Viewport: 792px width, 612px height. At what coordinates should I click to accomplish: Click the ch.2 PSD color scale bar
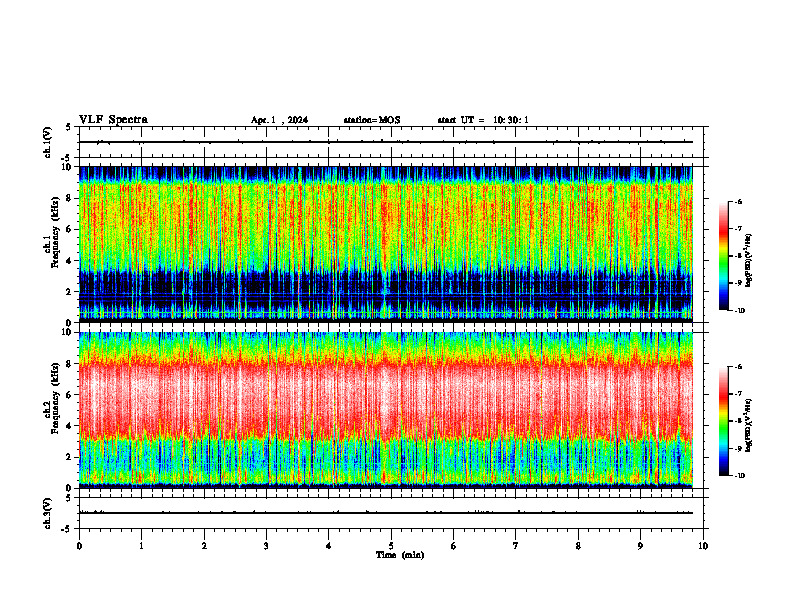coord(724,421)
